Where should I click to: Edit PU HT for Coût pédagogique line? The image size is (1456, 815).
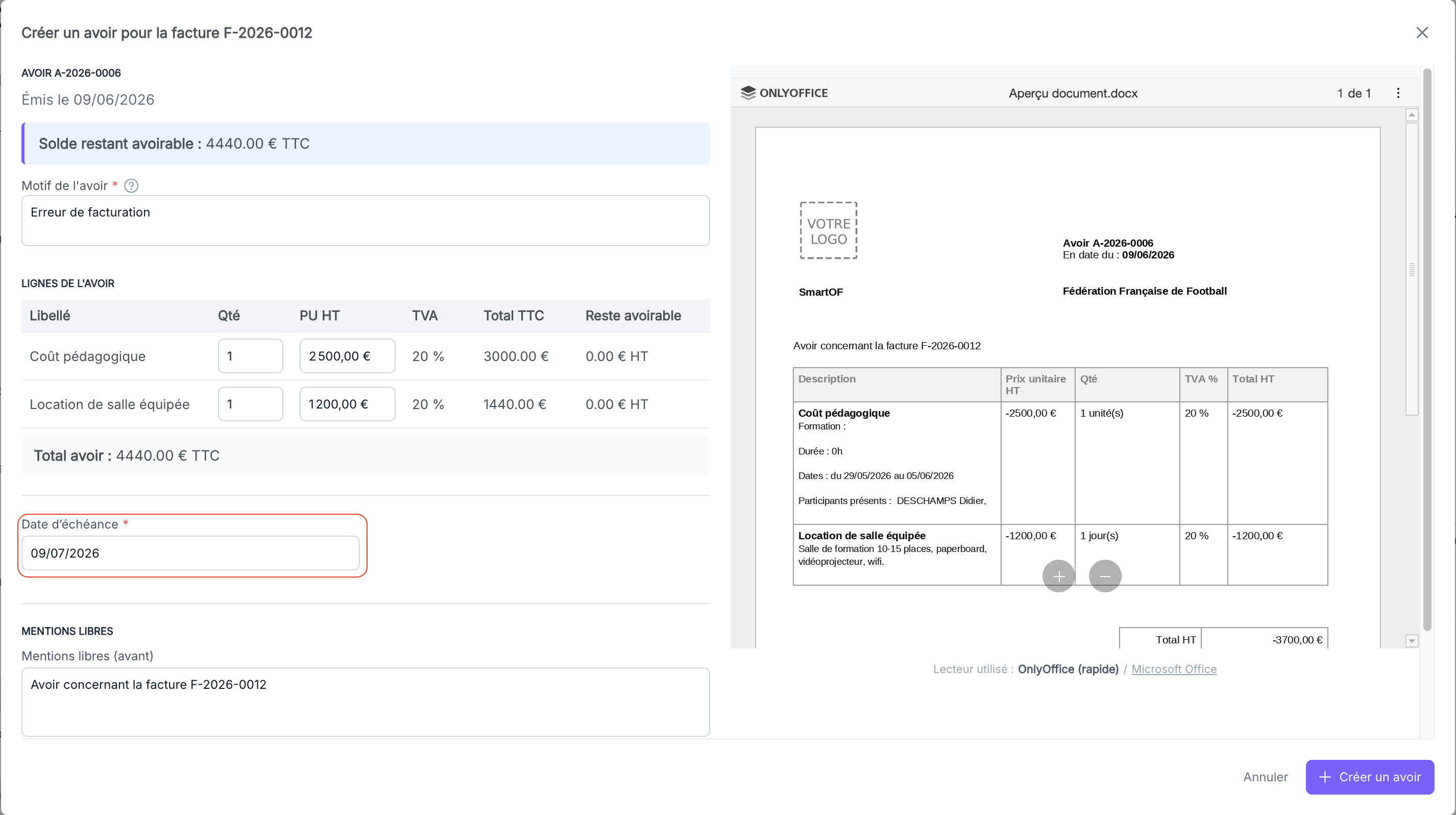347,356
